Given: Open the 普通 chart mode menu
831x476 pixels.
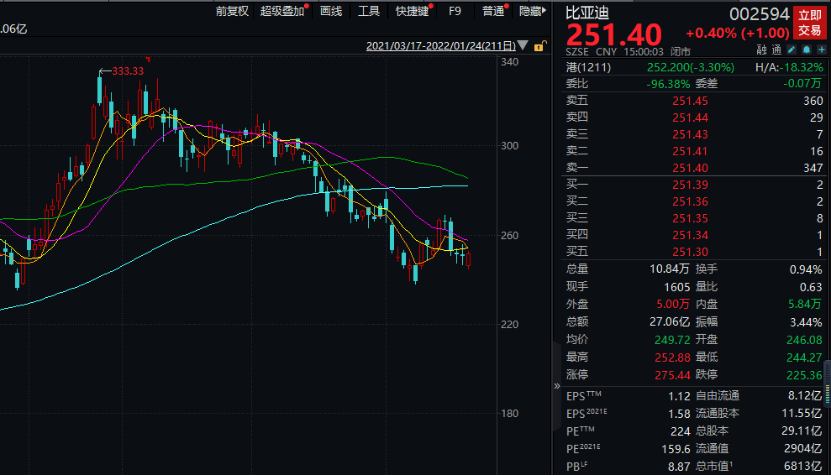Looking at the screenshot, I should pos(493,11).
